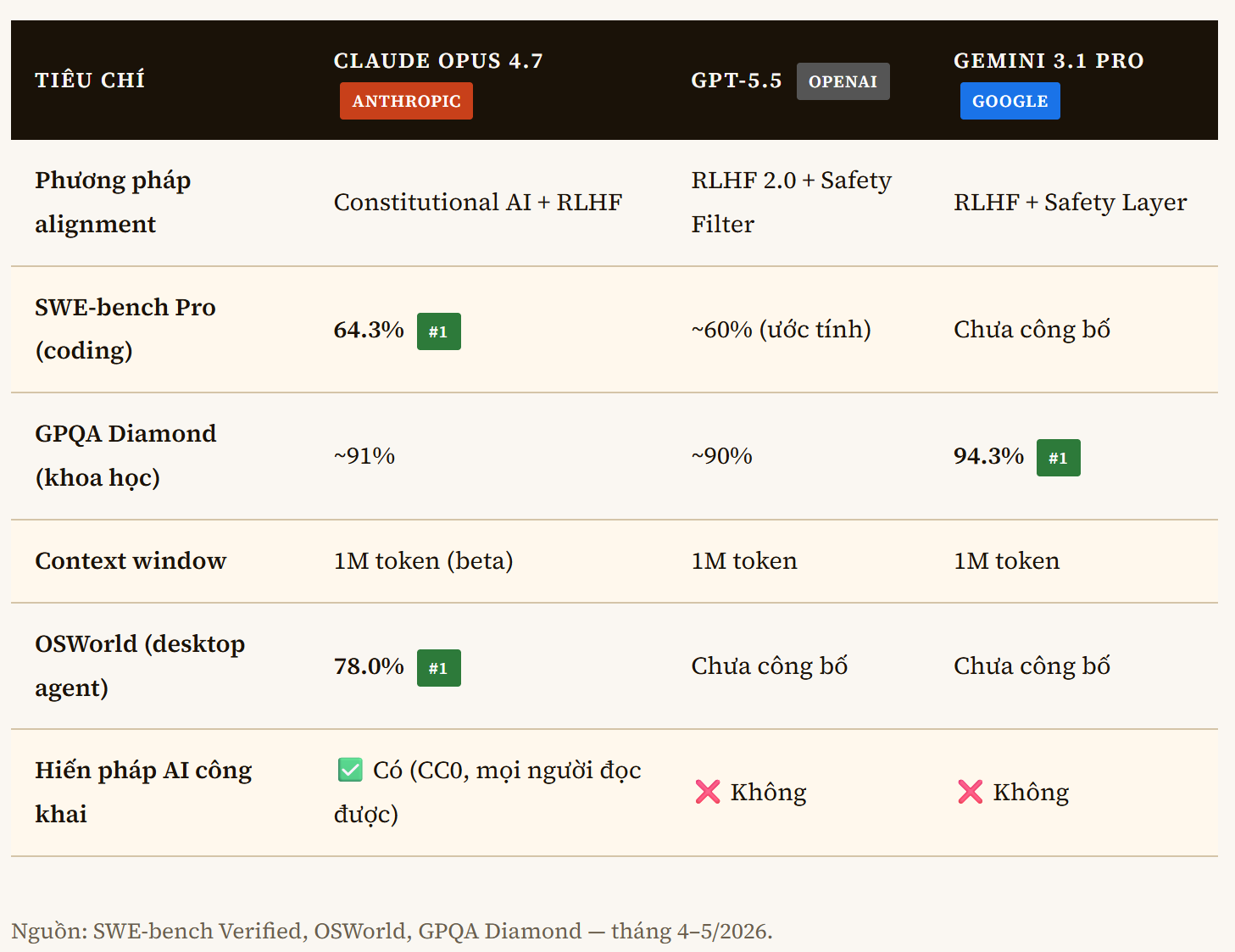Select the '~91%' score value
The height and width of the screenshot is (952, 1235).
[364, 456]
